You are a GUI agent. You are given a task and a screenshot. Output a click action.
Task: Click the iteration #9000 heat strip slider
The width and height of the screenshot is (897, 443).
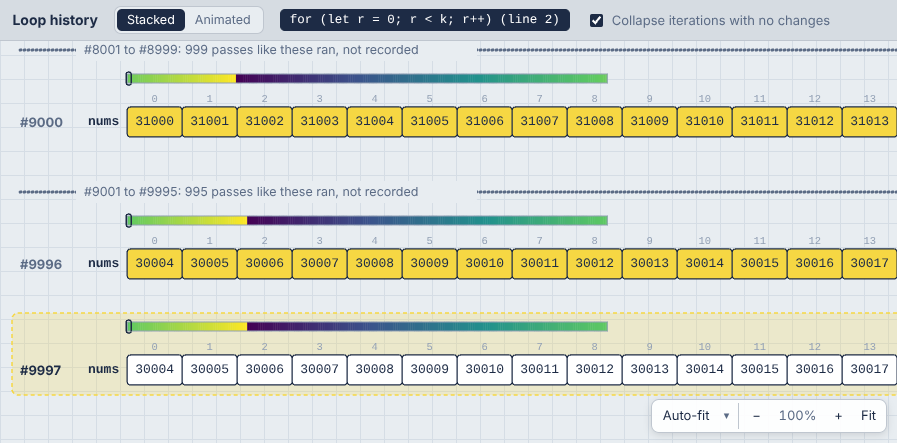point(367,78)
